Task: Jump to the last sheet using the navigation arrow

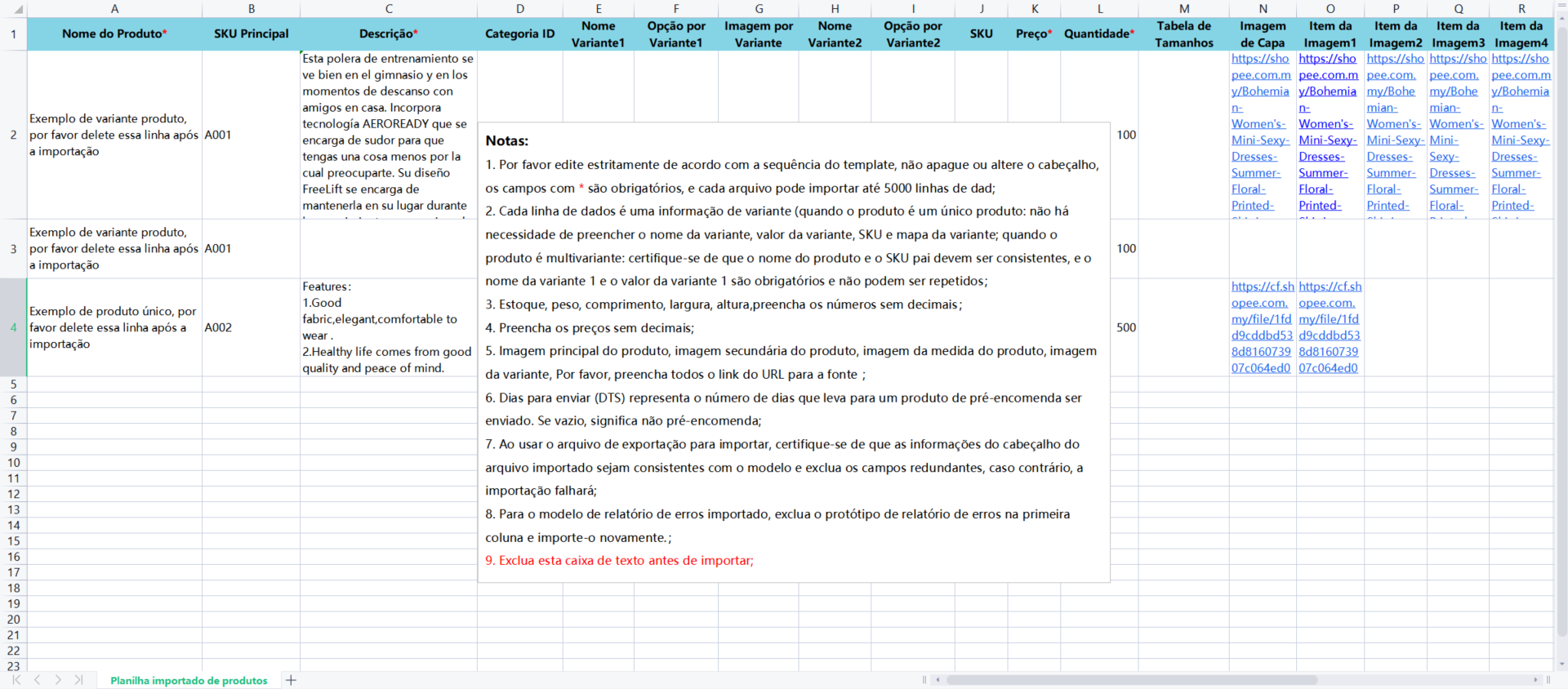Action: click(78, 680)
